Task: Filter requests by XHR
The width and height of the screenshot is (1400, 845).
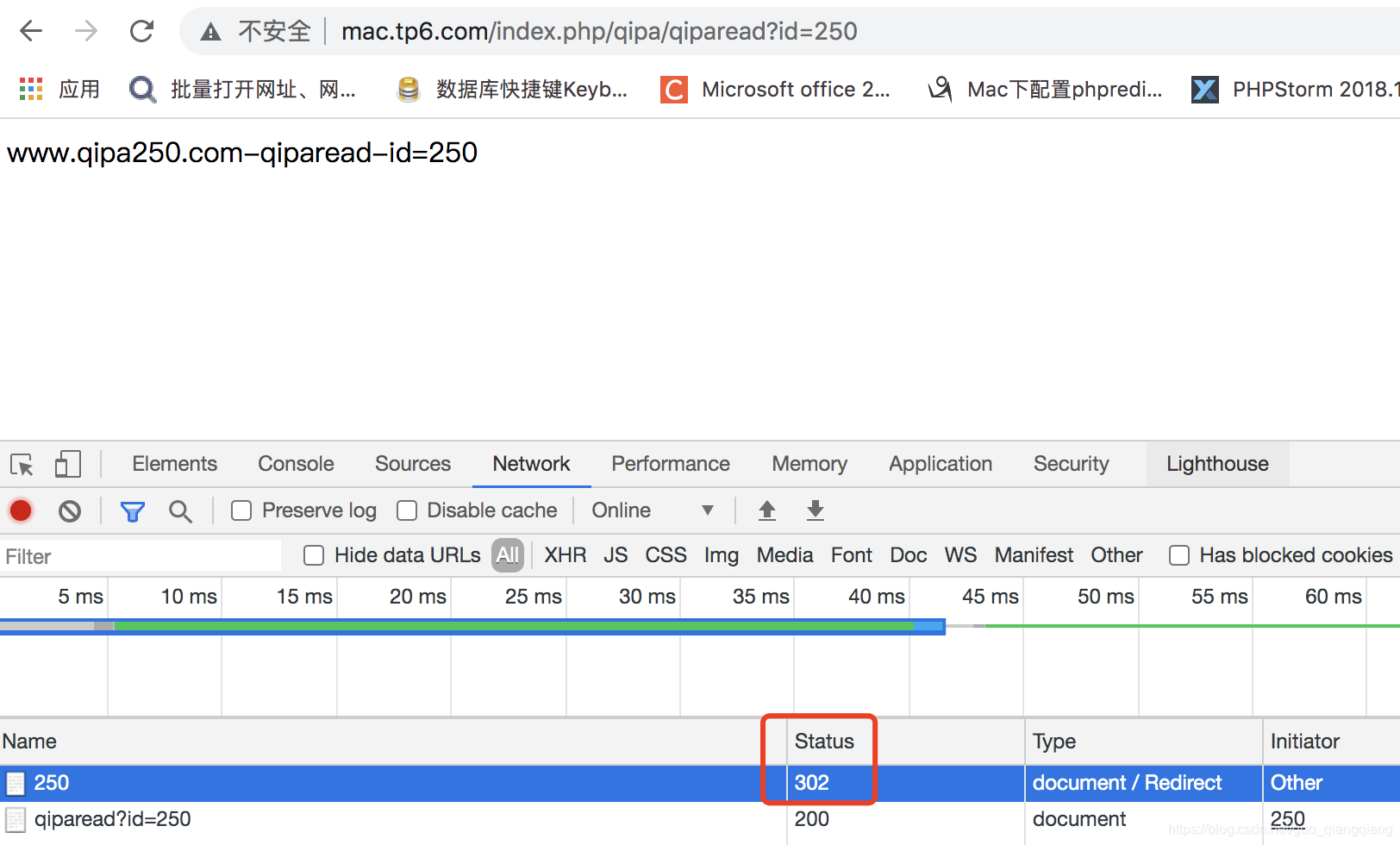Action: (x=565, y=555)
